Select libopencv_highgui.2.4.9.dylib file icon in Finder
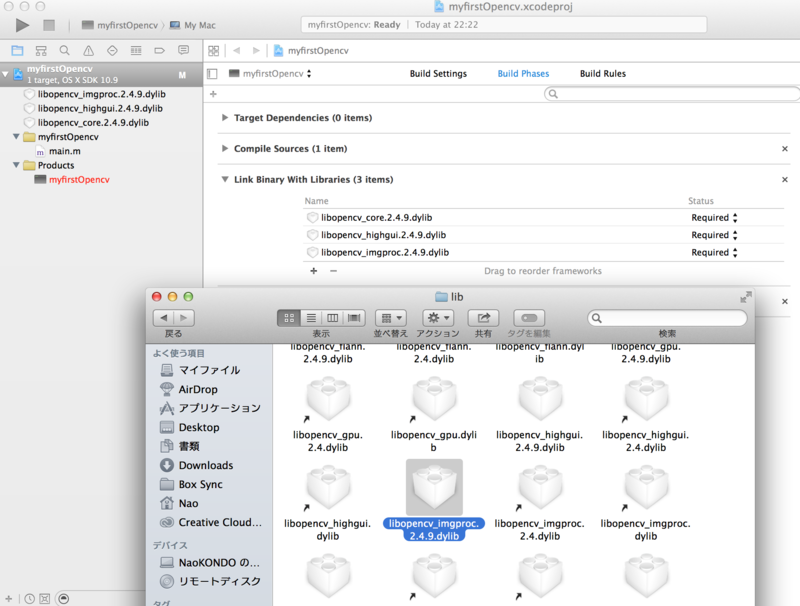 (x=540, y=400)
